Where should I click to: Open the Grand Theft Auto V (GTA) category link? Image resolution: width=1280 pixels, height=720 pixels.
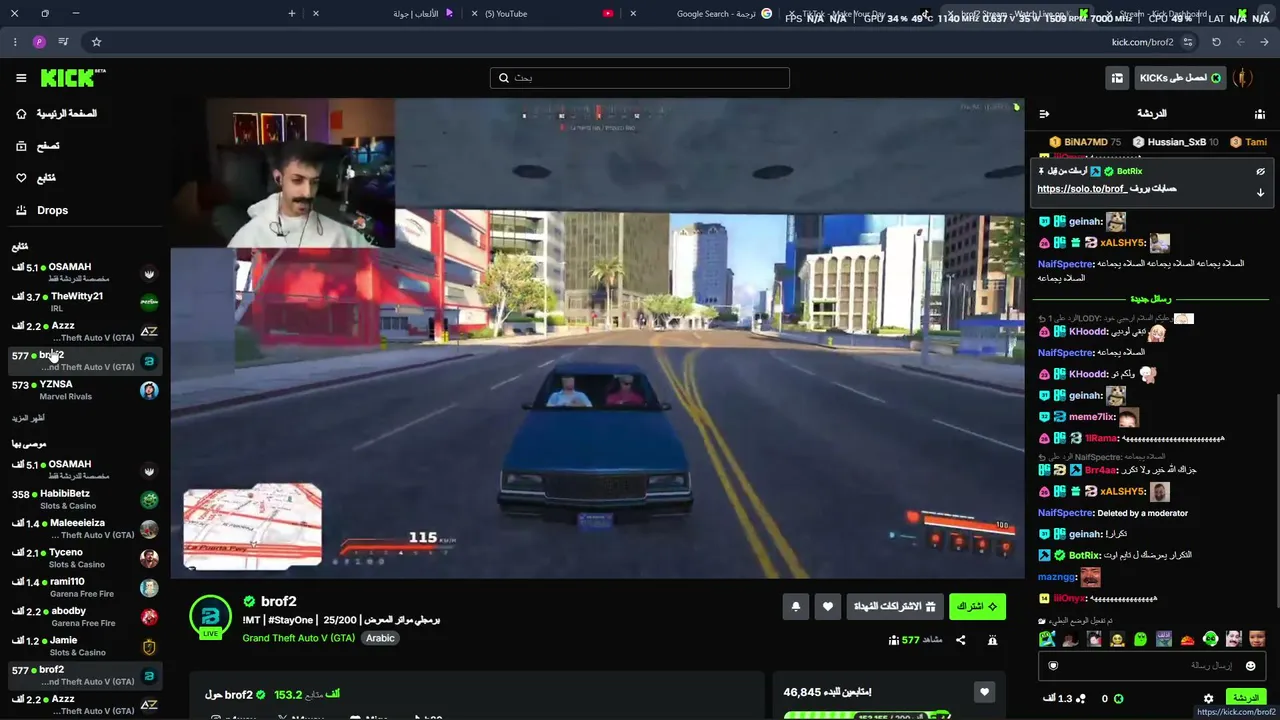[x=298, y=638]
